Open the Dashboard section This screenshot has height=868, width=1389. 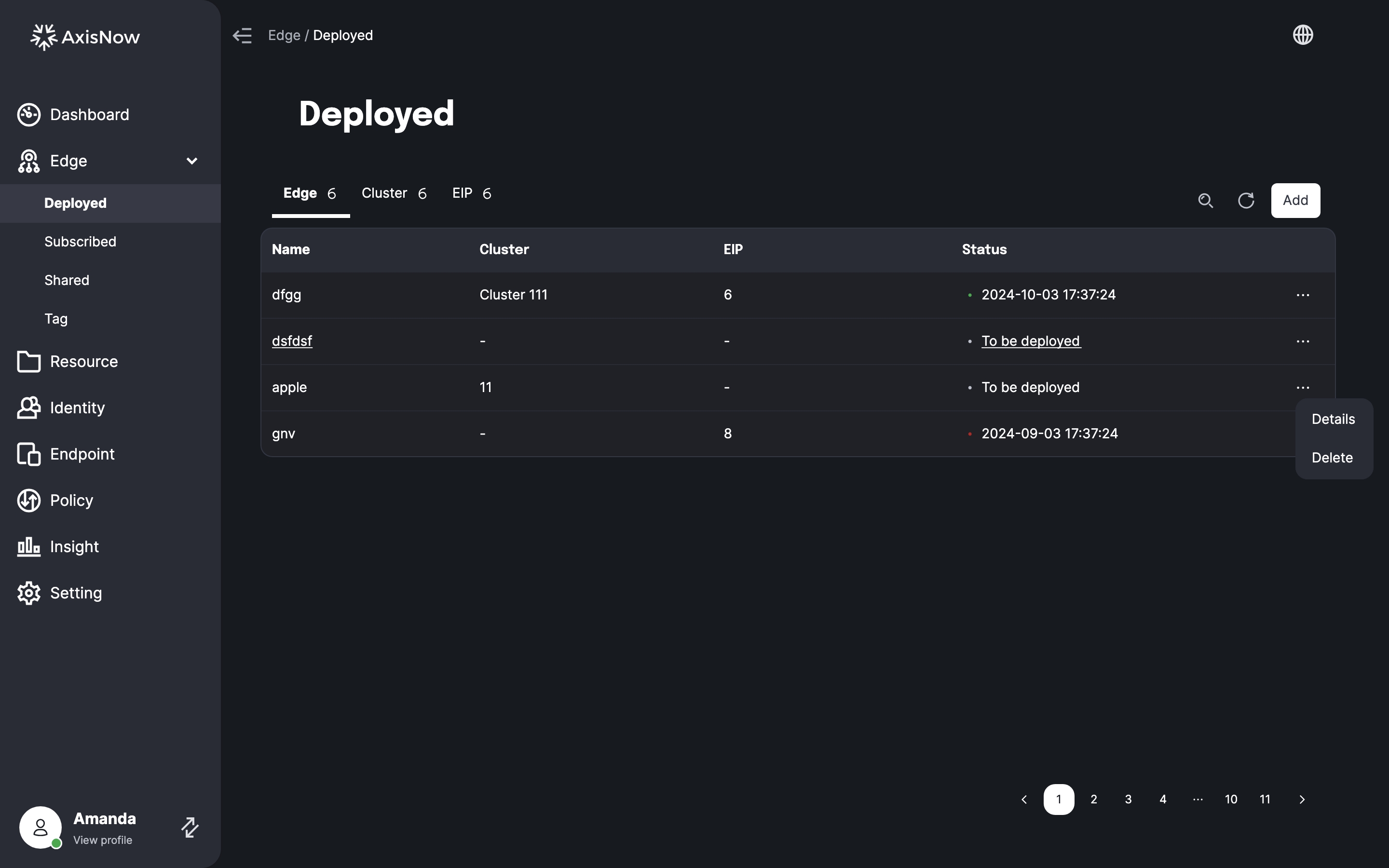pos(90,114)
